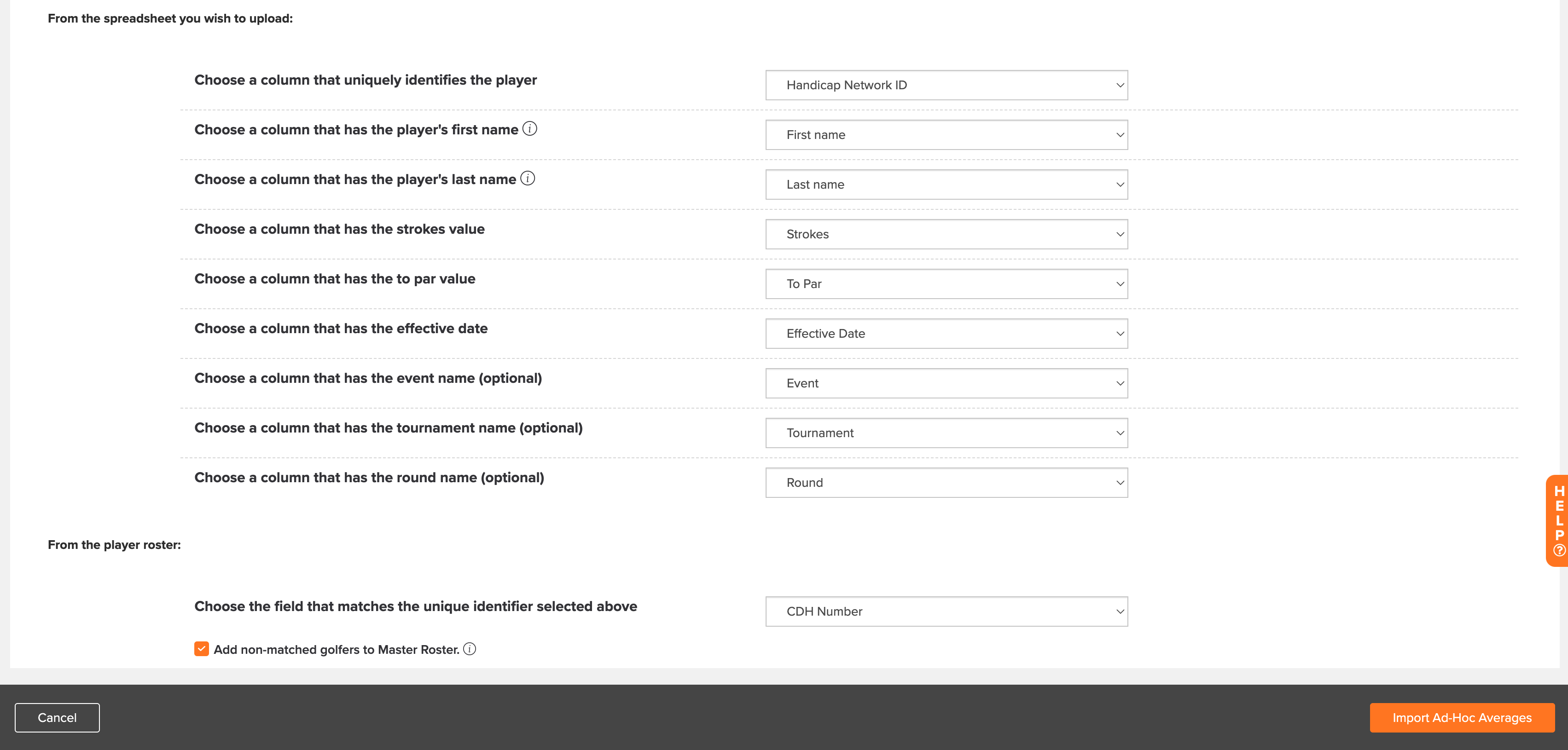Open the CDH Number roster field dropdown
This screenshot has height=750, width=1568.
click(947, 612)
